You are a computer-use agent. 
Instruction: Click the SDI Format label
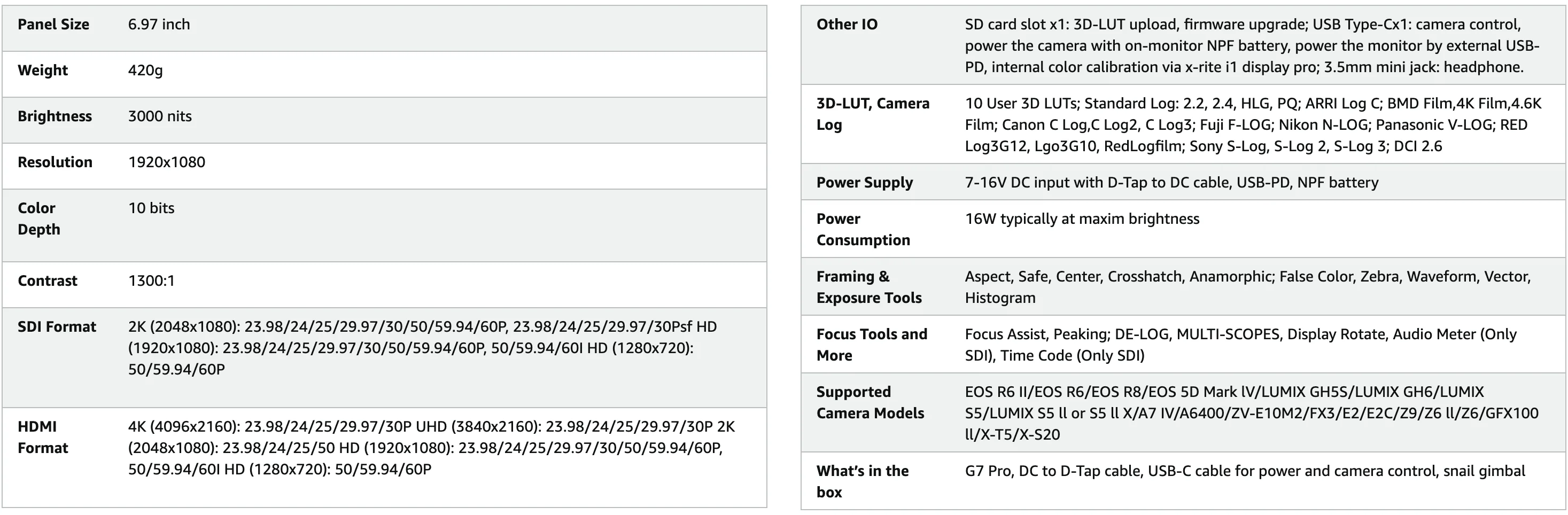point(57,327)
